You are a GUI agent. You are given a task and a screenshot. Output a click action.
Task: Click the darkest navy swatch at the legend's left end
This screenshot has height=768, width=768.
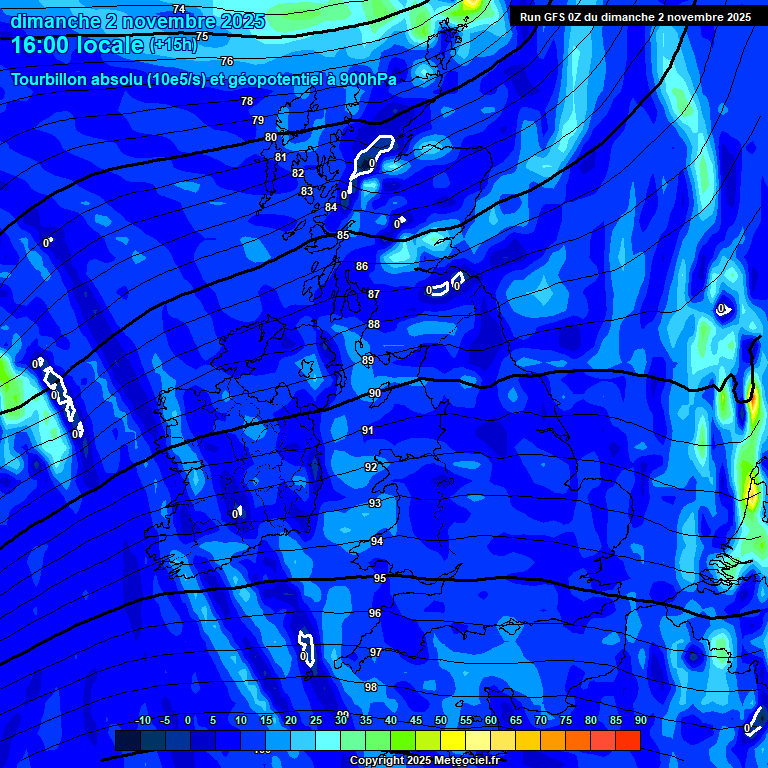pos(127,740)
